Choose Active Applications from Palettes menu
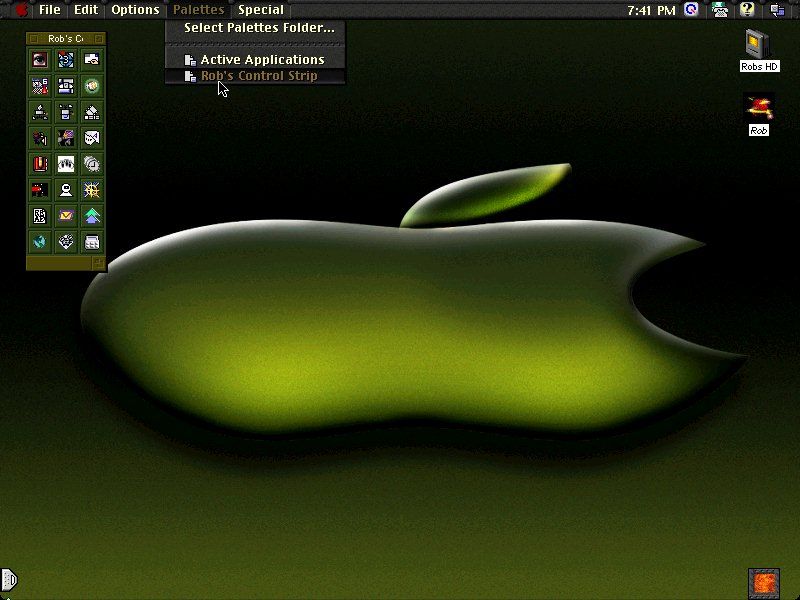 coord(262,60)
